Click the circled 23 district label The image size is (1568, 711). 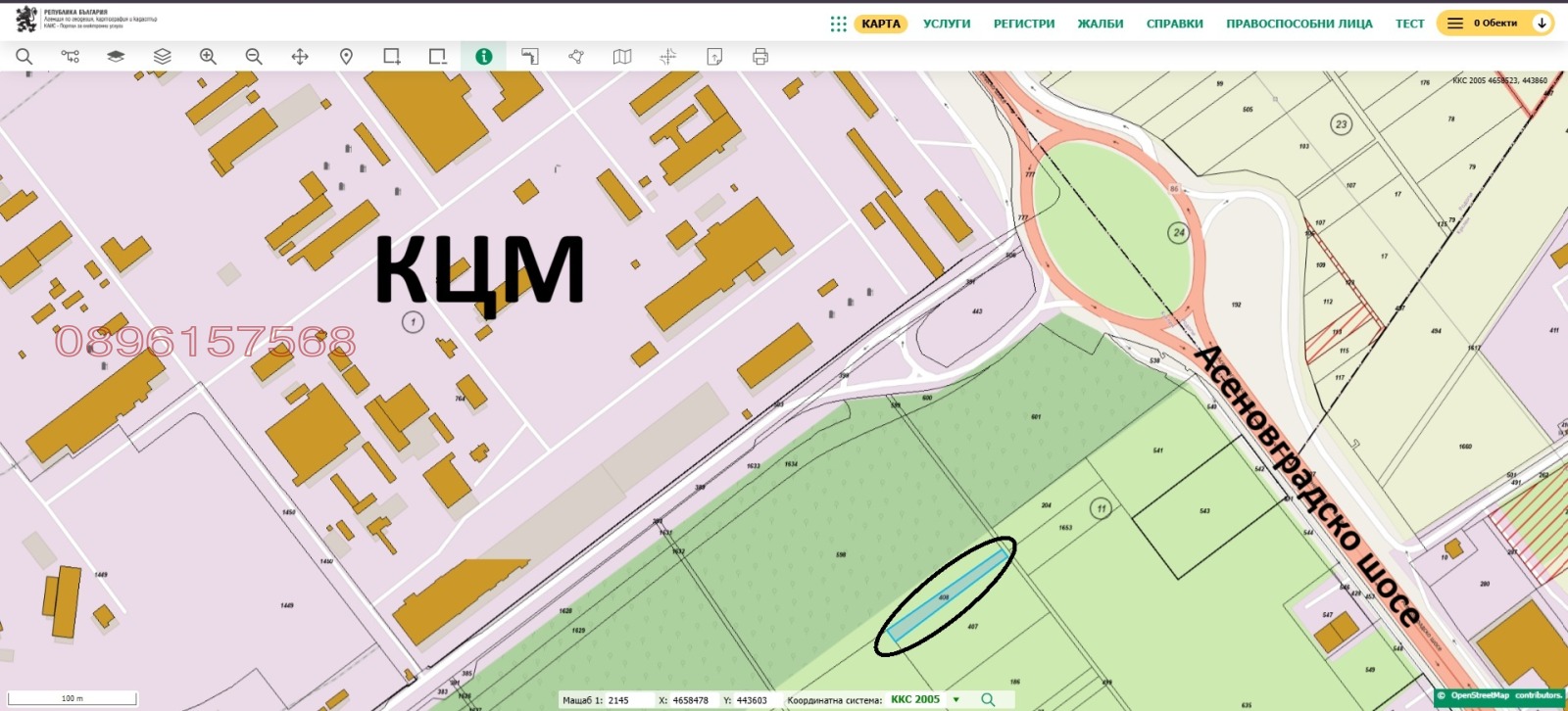click(x=1341, y=124)
